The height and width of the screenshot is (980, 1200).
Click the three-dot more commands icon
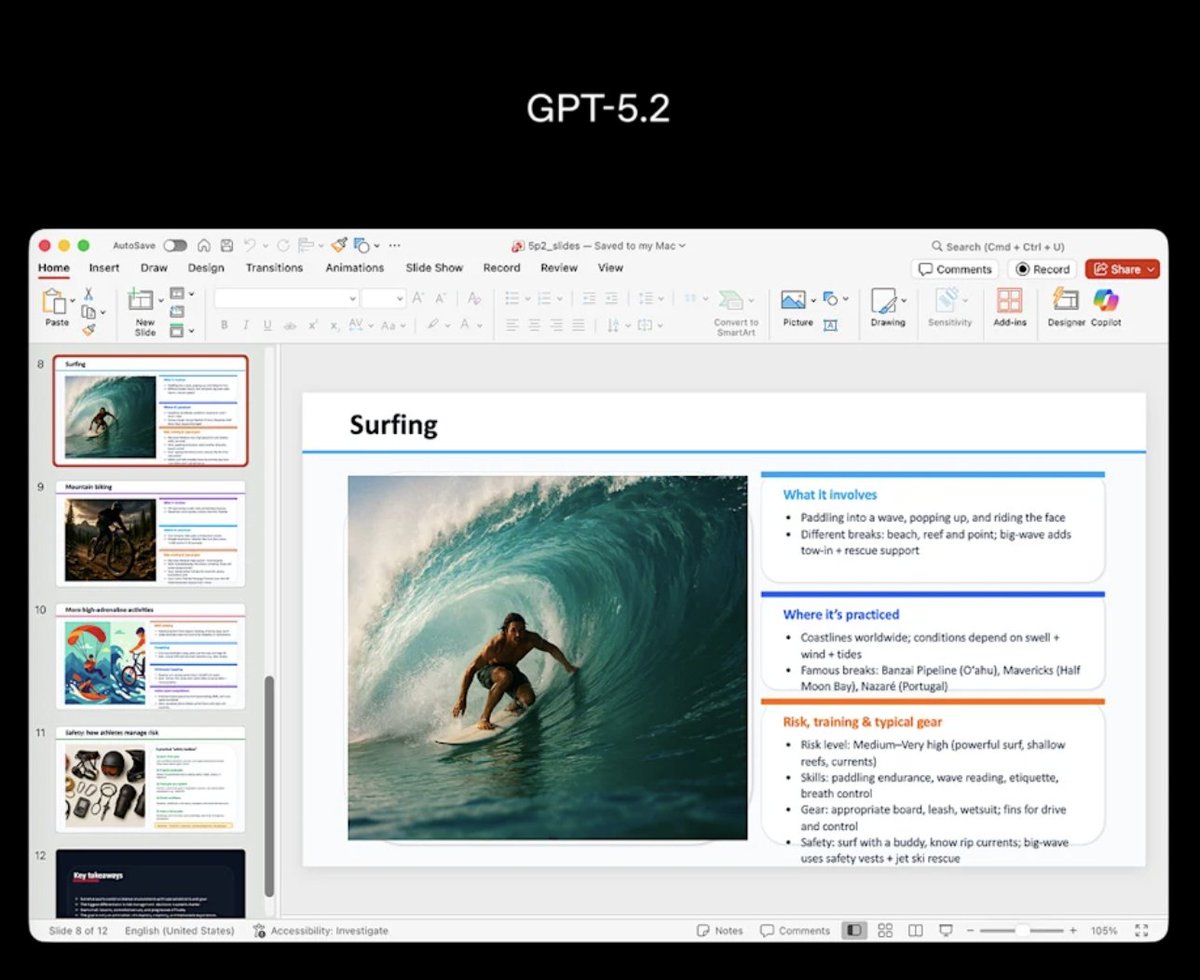click(x=394, y=245)
